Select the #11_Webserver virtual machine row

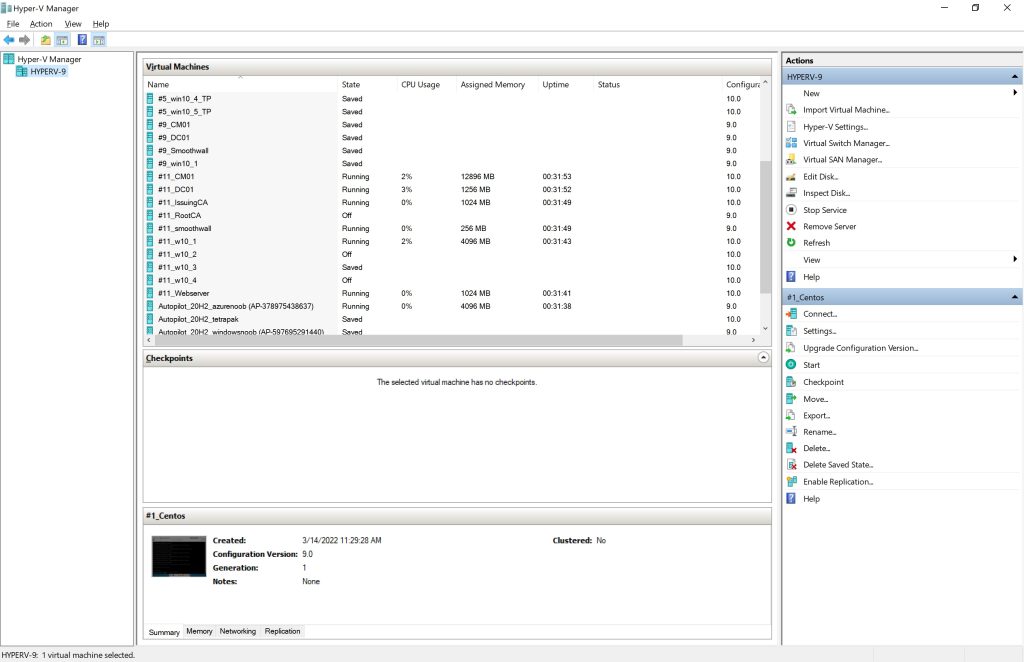[x=451, y=293]
